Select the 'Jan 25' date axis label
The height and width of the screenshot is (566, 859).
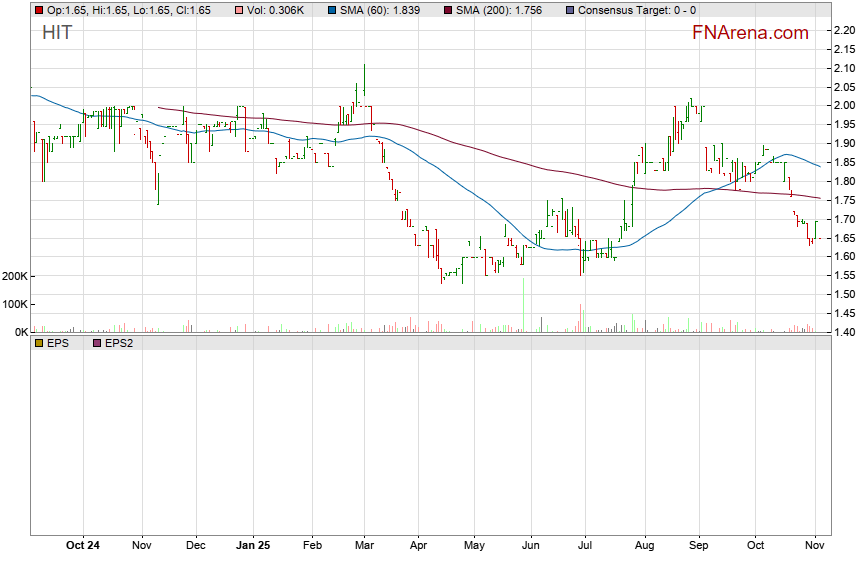click(x=253, y=545)
